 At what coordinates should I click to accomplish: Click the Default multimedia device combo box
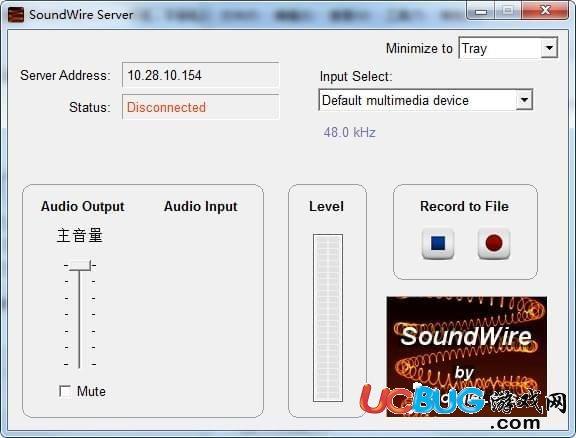(x=425, y=100)
